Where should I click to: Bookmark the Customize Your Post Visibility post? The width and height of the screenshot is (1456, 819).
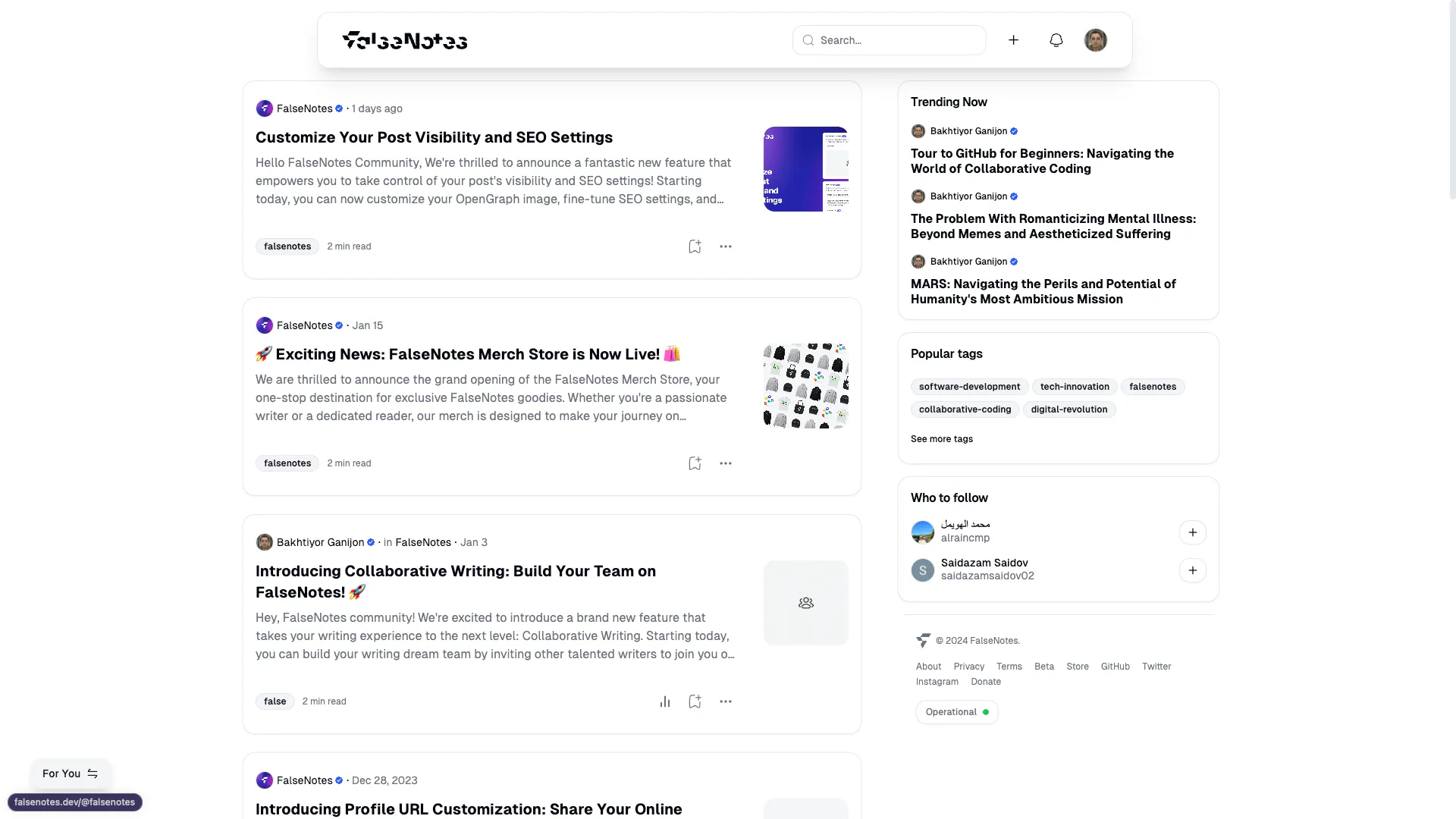click(695, 246)
